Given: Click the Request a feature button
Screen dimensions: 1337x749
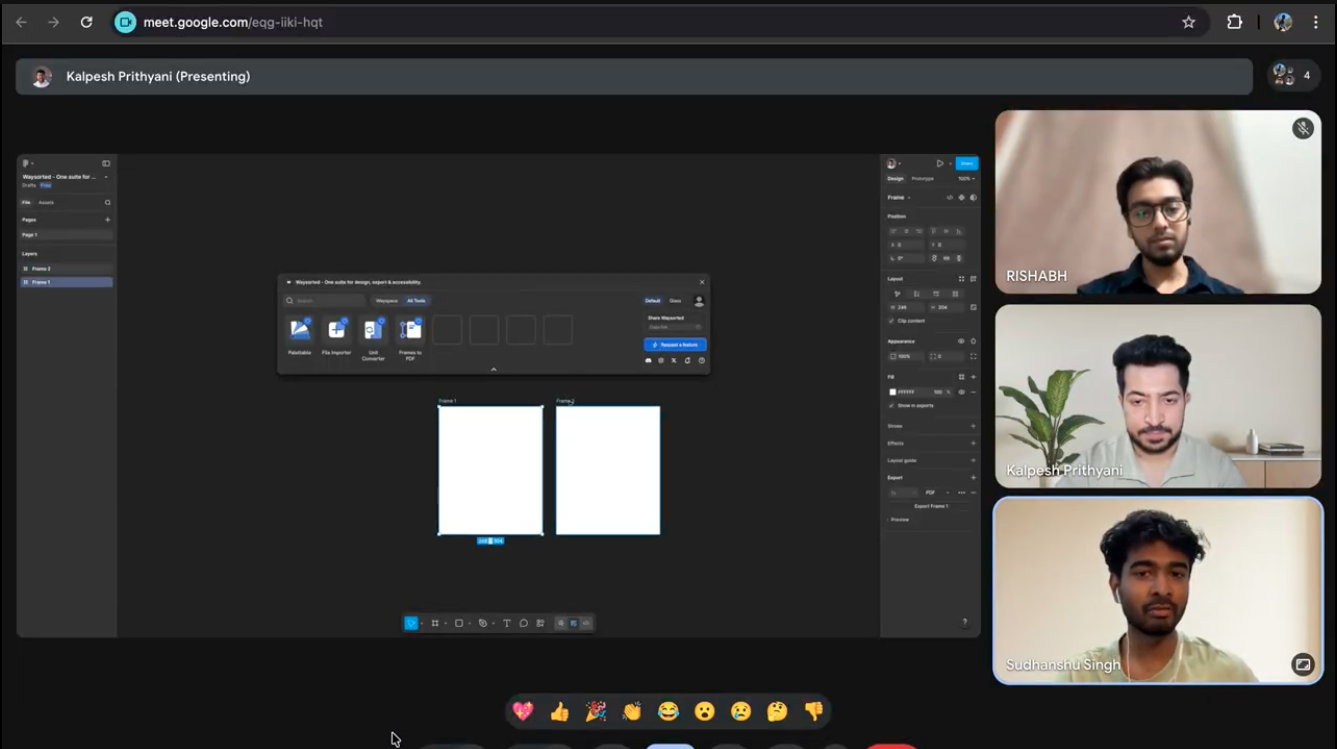Looking at the screenshot, I should click(x=675, y=345).
